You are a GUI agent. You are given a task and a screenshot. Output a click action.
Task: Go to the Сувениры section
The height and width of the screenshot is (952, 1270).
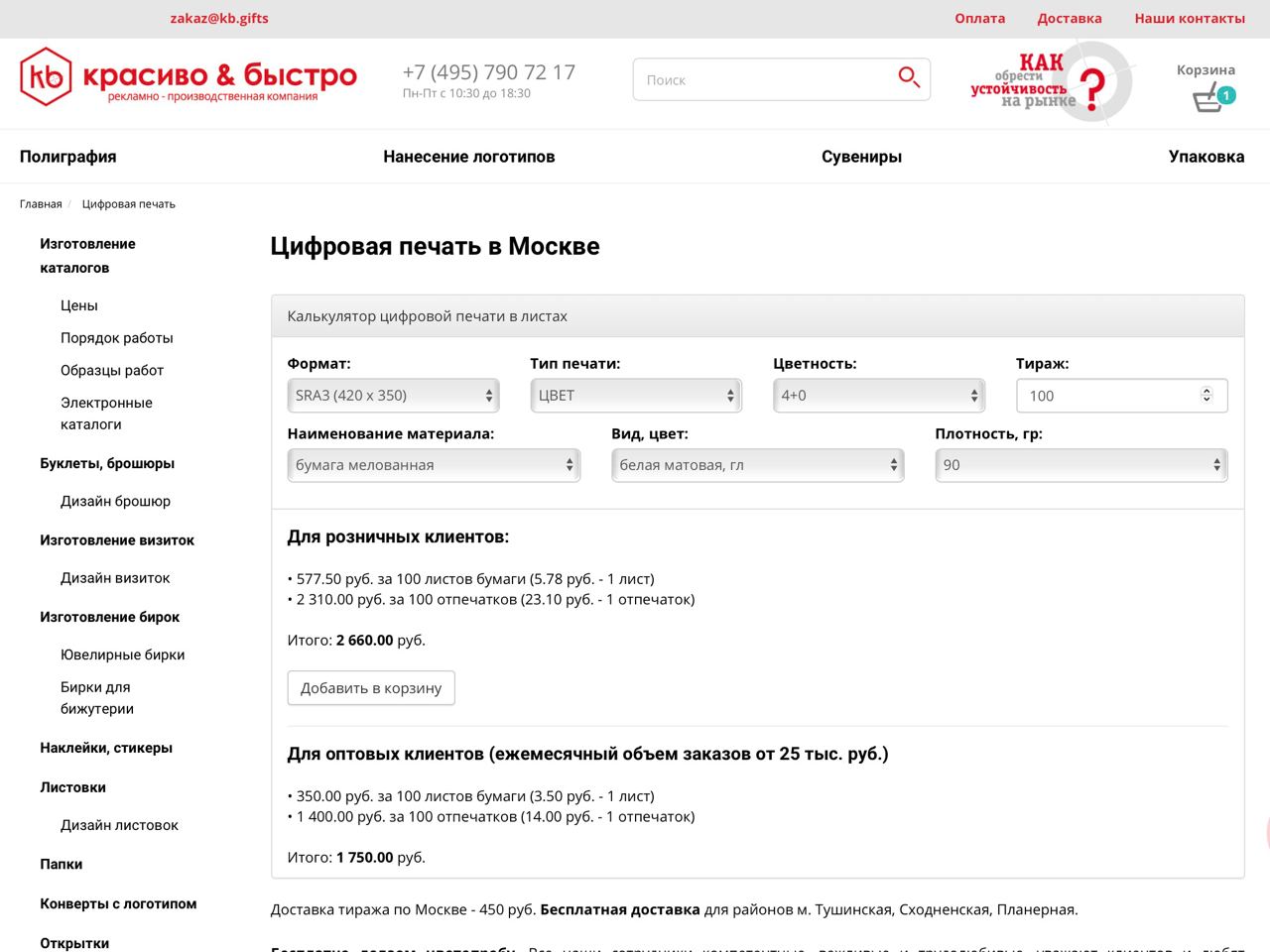coord(861,157)
